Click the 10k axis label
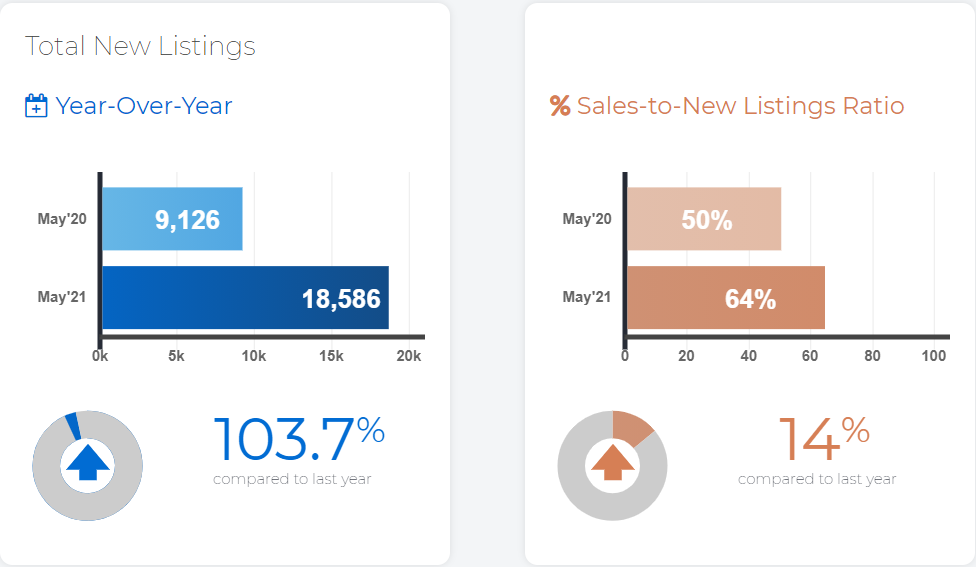This screenshot has width=976, height=567. 254,356
